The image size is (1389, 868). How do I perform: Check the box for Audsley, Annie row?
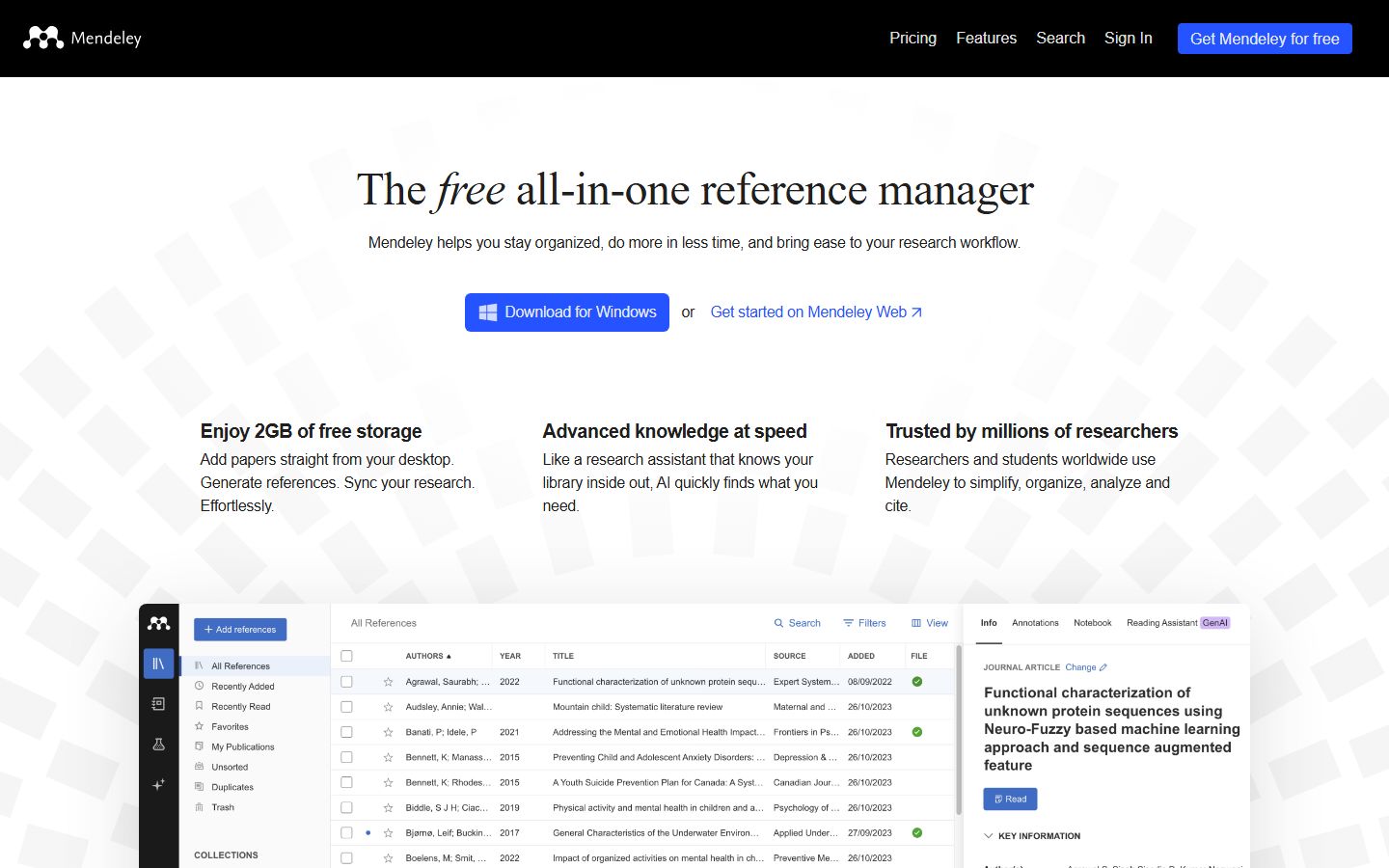[x=346, y=707]
